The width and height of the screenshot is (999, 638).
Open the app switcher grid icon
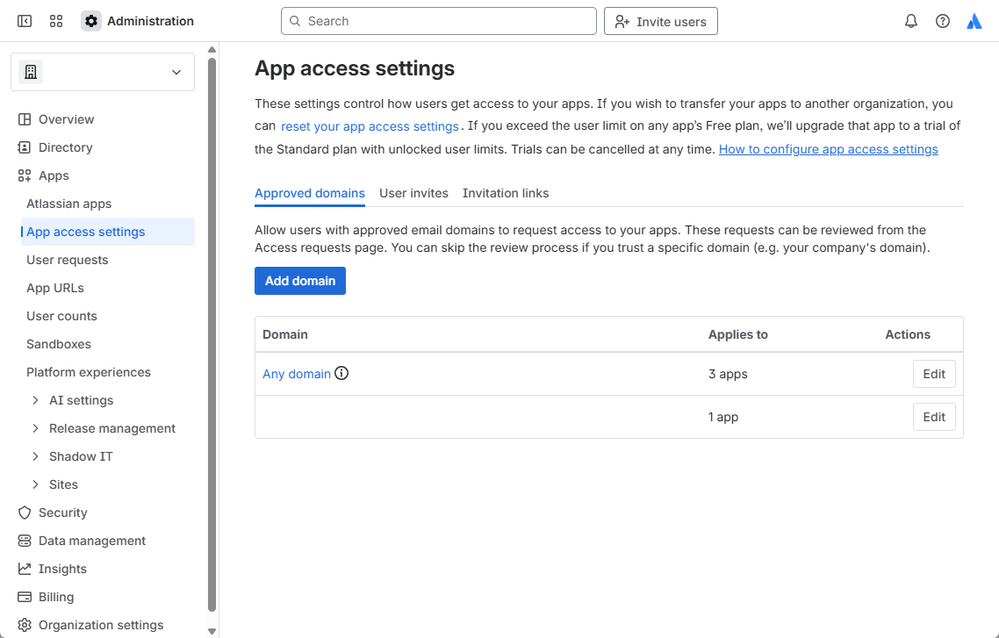coord(56,21)
